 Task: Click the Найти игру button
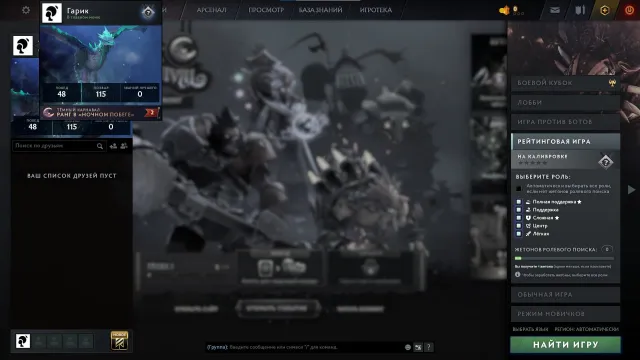(x=565, y=345)
